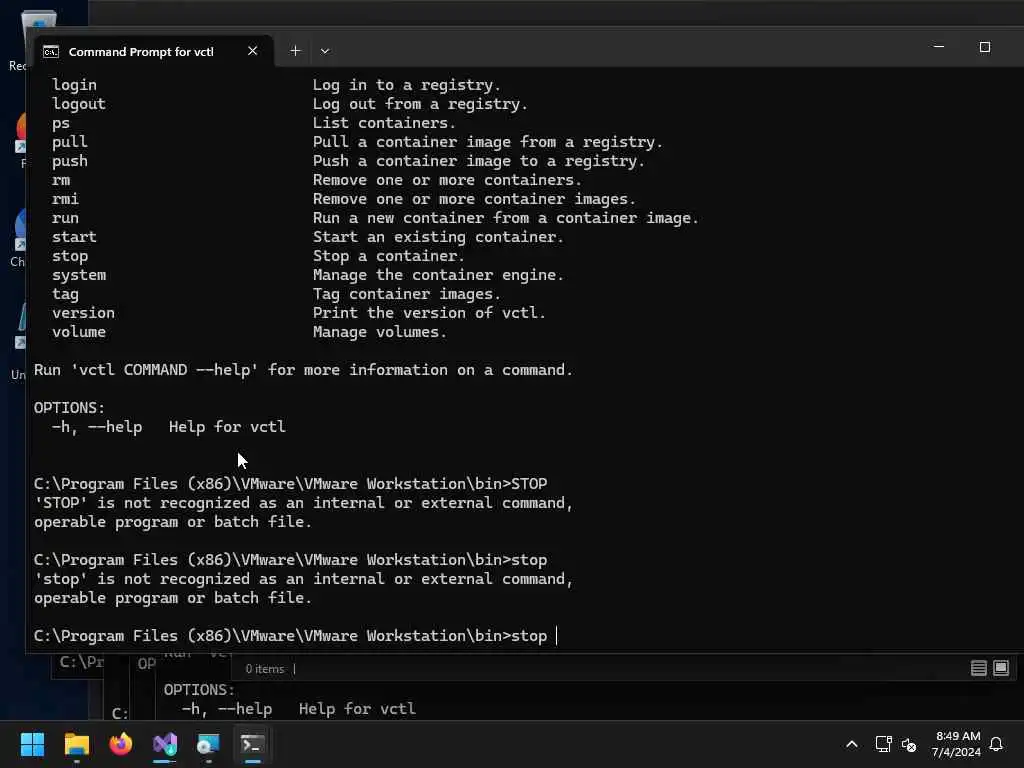Click the "Run 'vctl COMMAND --help'" line
Viewport: 1024px width, 768px height.
point(303,370)
